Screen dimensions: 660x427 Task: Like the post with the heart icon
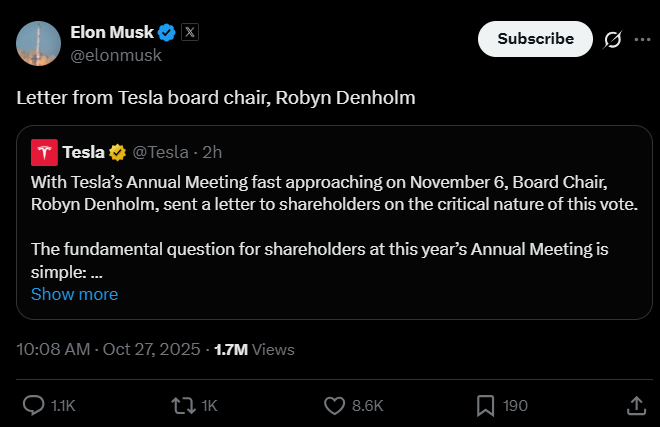tap(335, 405)
